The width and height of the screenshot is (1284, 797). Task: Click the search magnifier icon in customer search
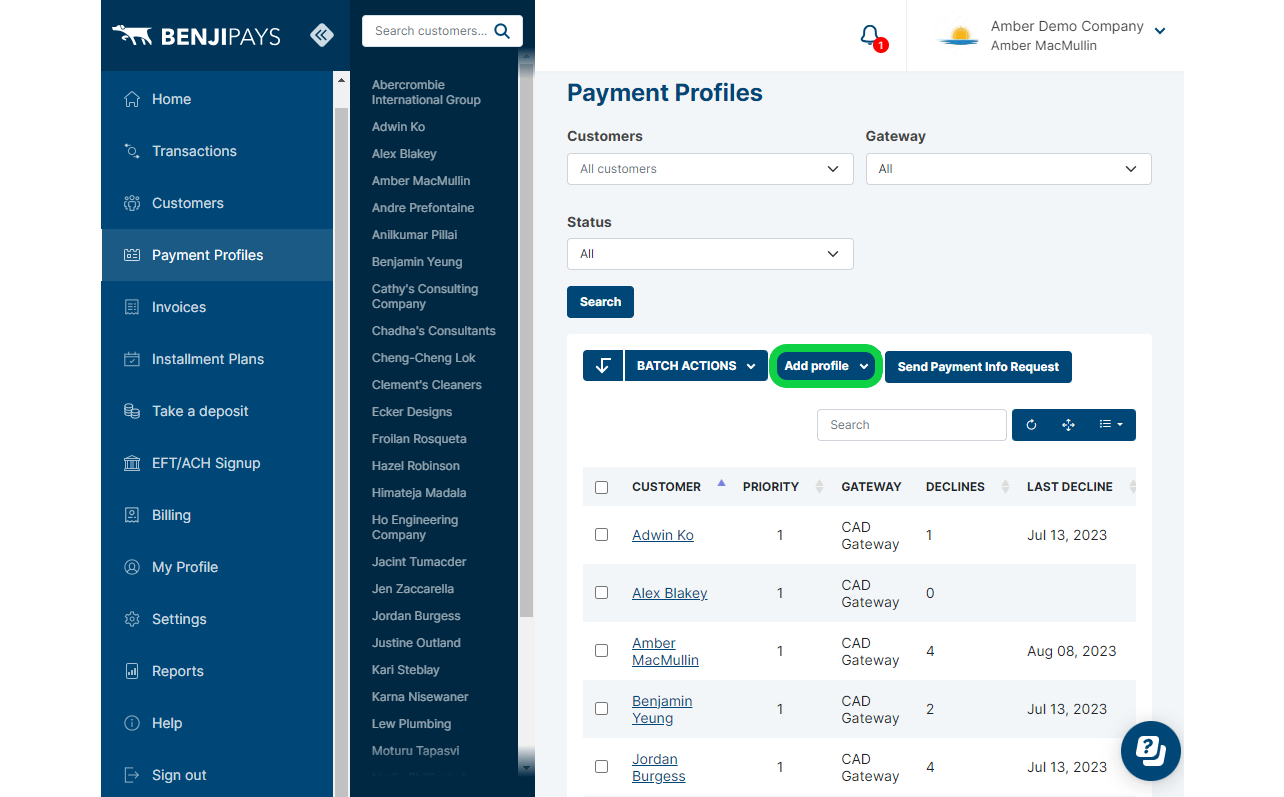[x=502, y=31]
